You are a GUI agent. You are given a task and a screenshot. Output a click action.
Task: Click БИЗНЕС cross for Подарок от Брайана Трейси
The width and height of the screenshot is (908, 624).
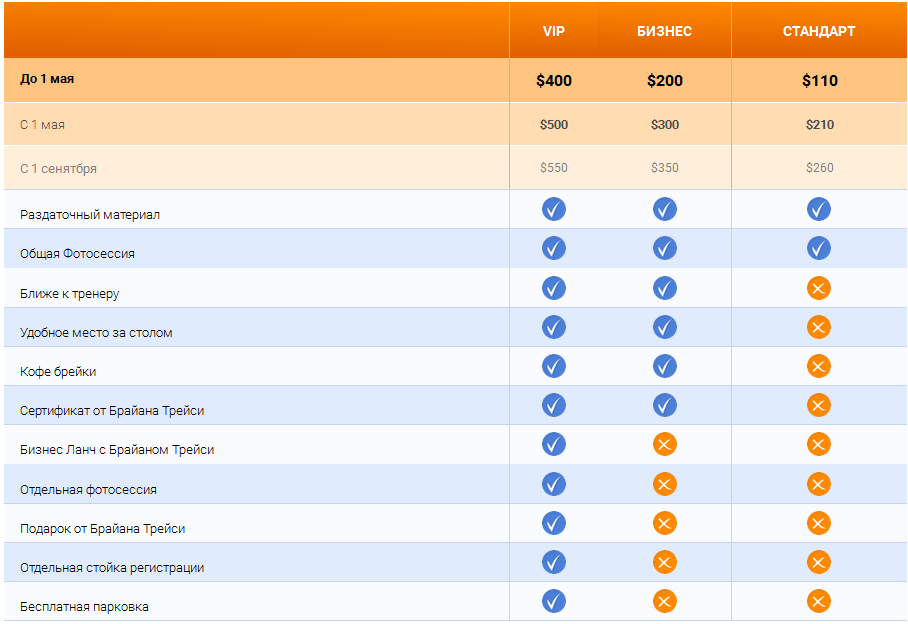(x=664, y=523)
